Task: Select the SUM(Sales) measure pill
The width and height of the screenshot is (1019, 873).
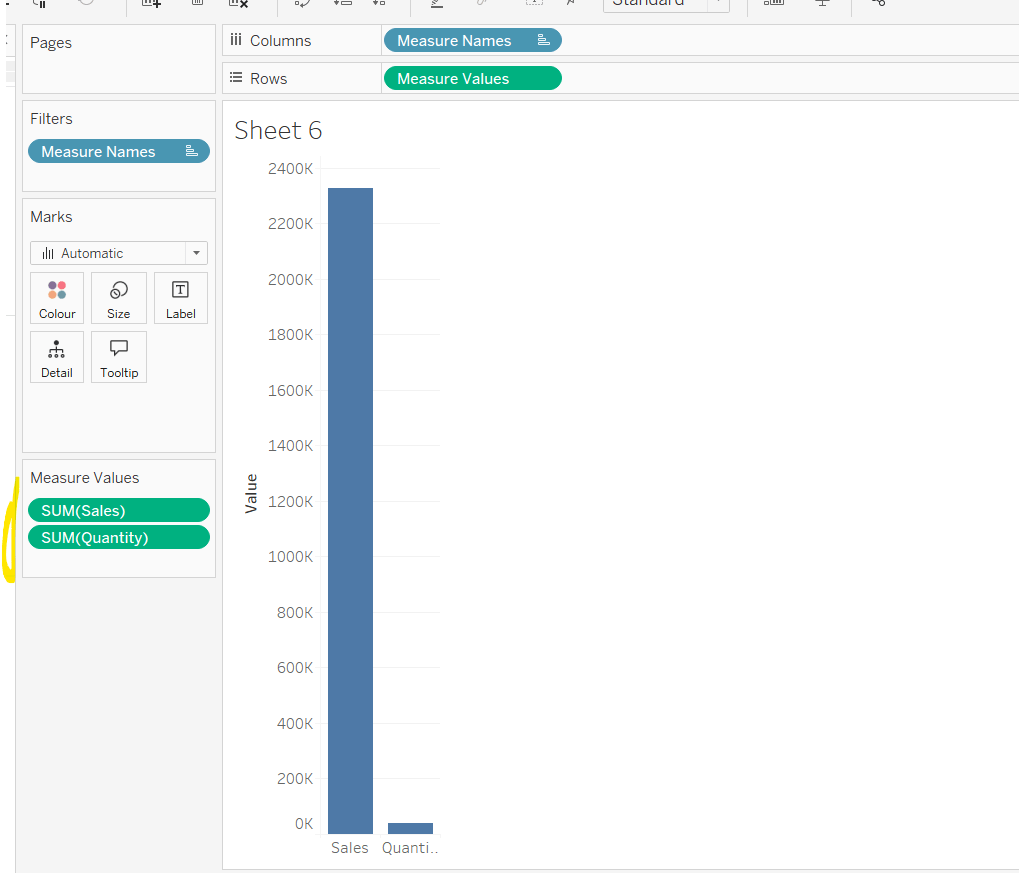Action: point(118,510)
